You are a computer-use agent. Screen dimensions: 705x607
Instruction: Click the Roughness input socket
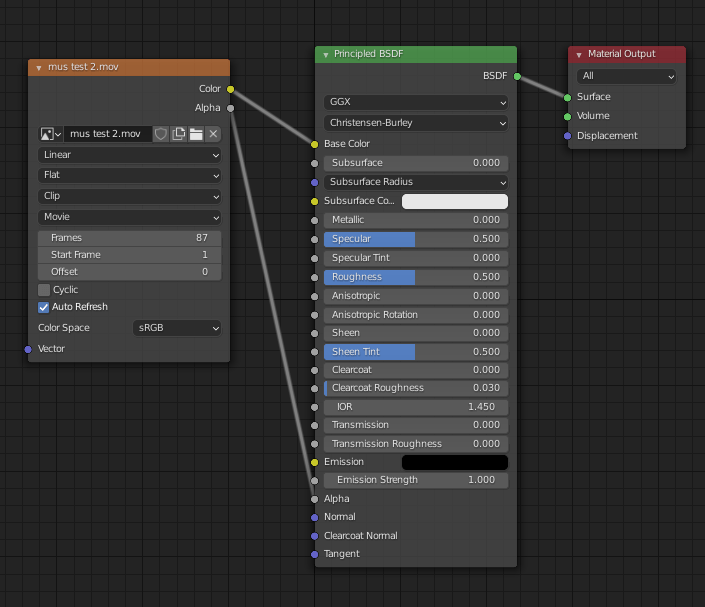[315, 277]
